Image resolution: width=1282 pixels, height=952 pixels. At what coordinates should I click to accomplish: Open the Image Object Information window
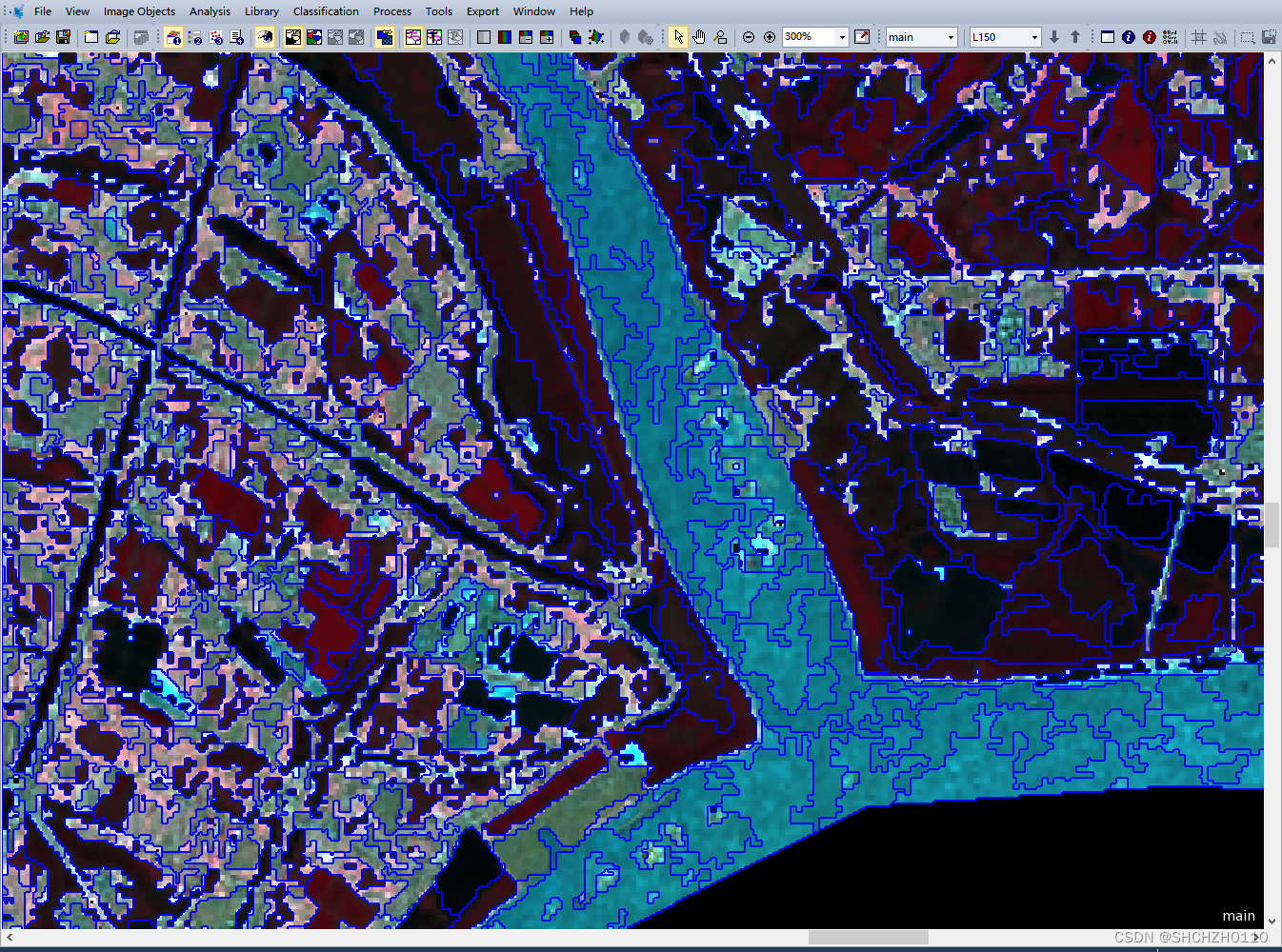(x=1129, y=37)
